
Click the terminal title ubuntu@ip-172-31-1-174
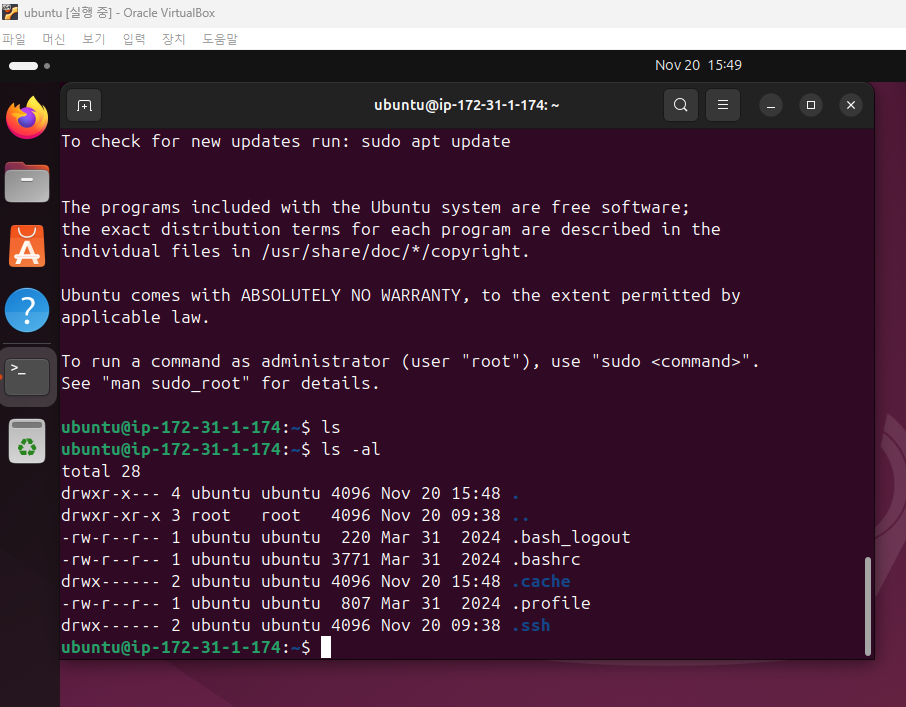(466, 105)
